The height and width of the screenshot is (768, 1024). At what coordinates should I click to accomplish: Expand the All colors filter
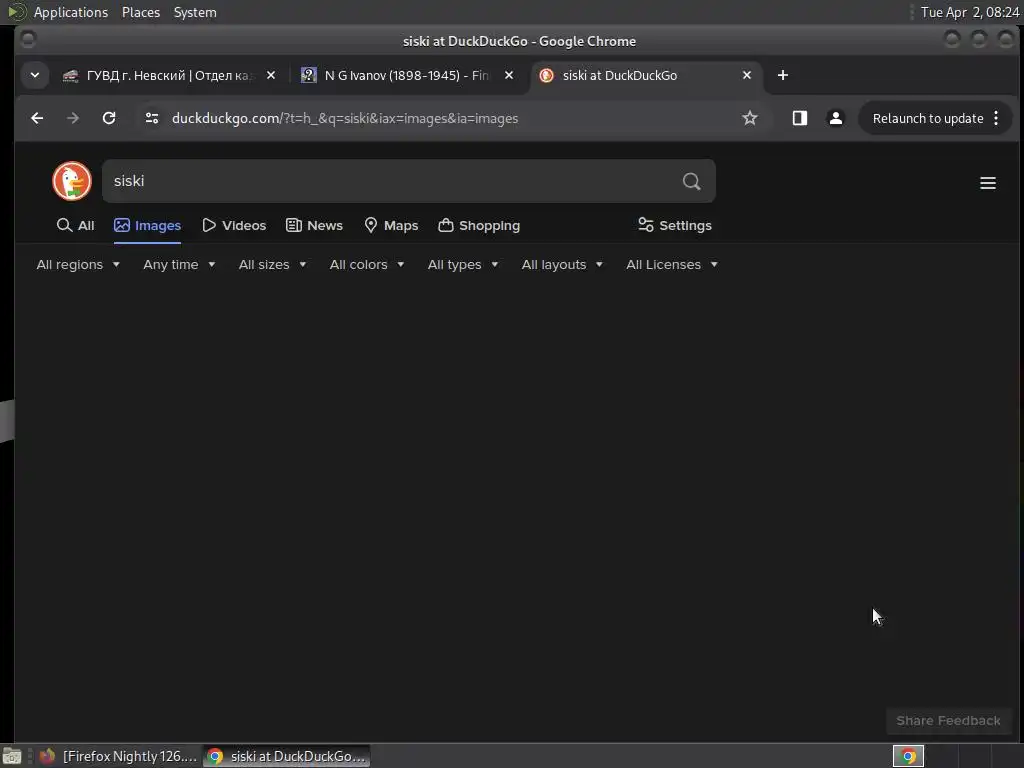point(367,264)
